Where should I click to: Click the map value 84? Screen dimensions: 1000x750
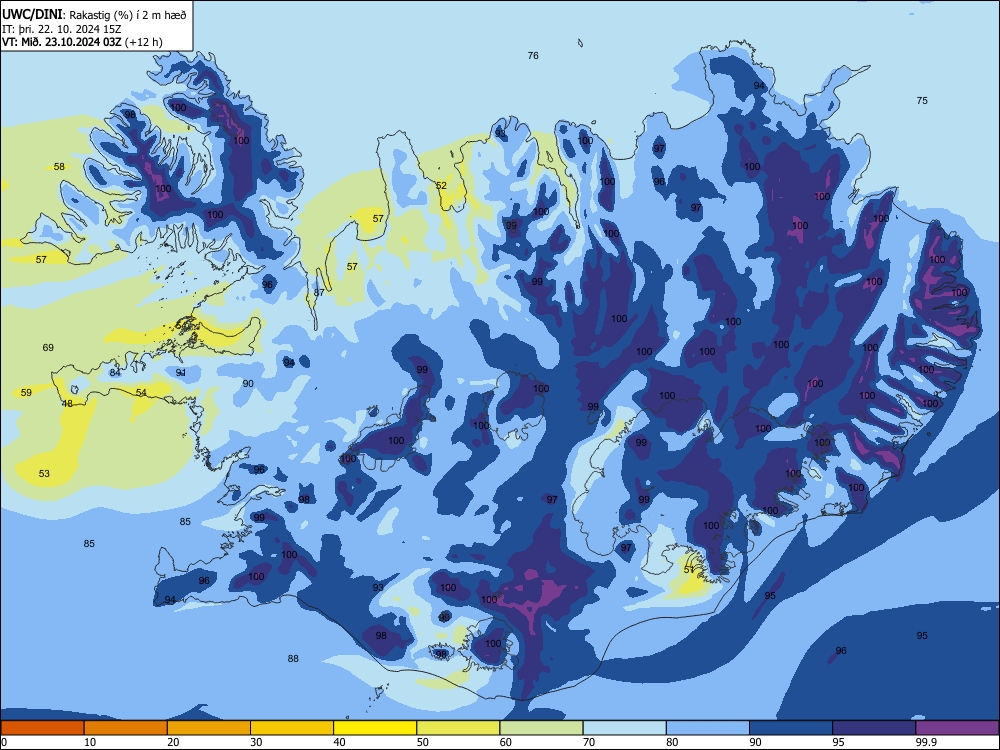coord(115,372)
